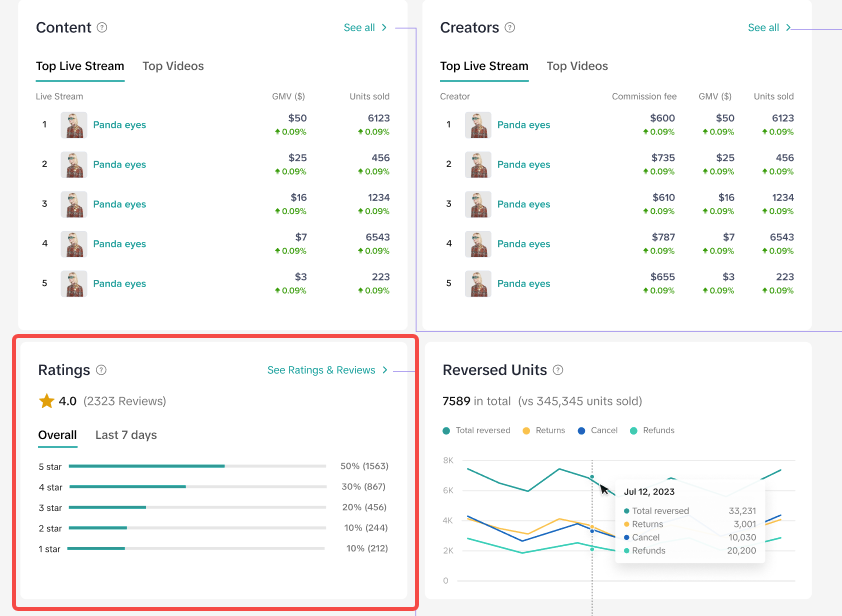The width and height of the screenshot is (842, 616).
Task: Expand Content panel via See all chevron
Action: pyautogui.click(x=384, y=28)
